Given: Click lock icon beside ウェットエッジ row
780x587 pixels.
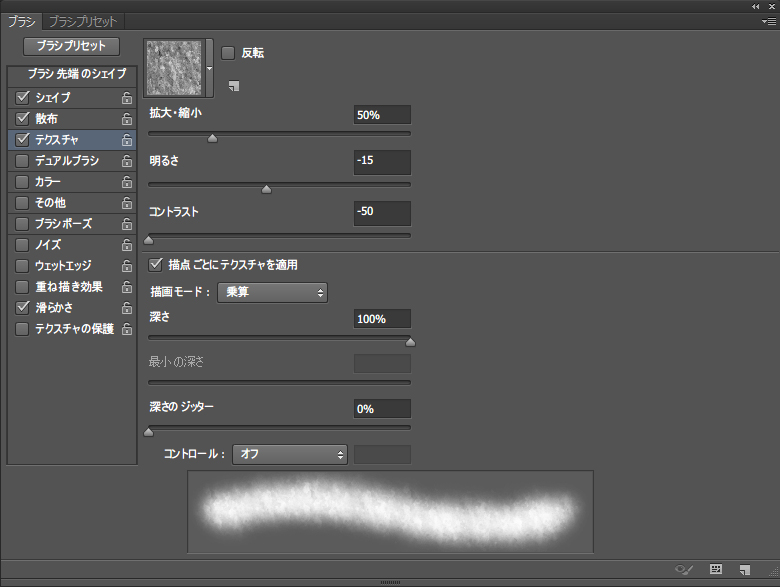Looking at the screenshot, I should (127, 266).
